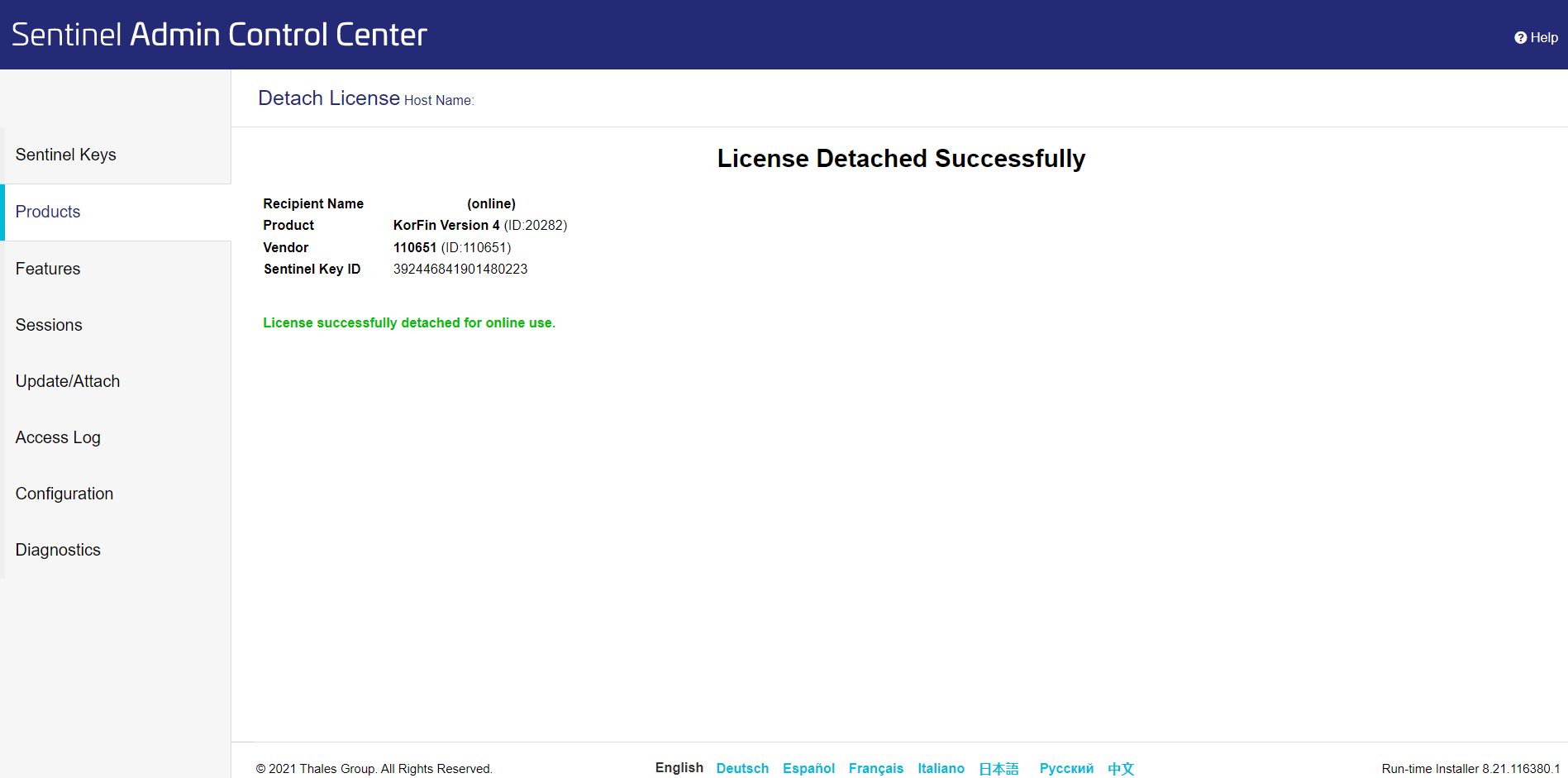Open the Sentinel Keys page

click(65, 155)
